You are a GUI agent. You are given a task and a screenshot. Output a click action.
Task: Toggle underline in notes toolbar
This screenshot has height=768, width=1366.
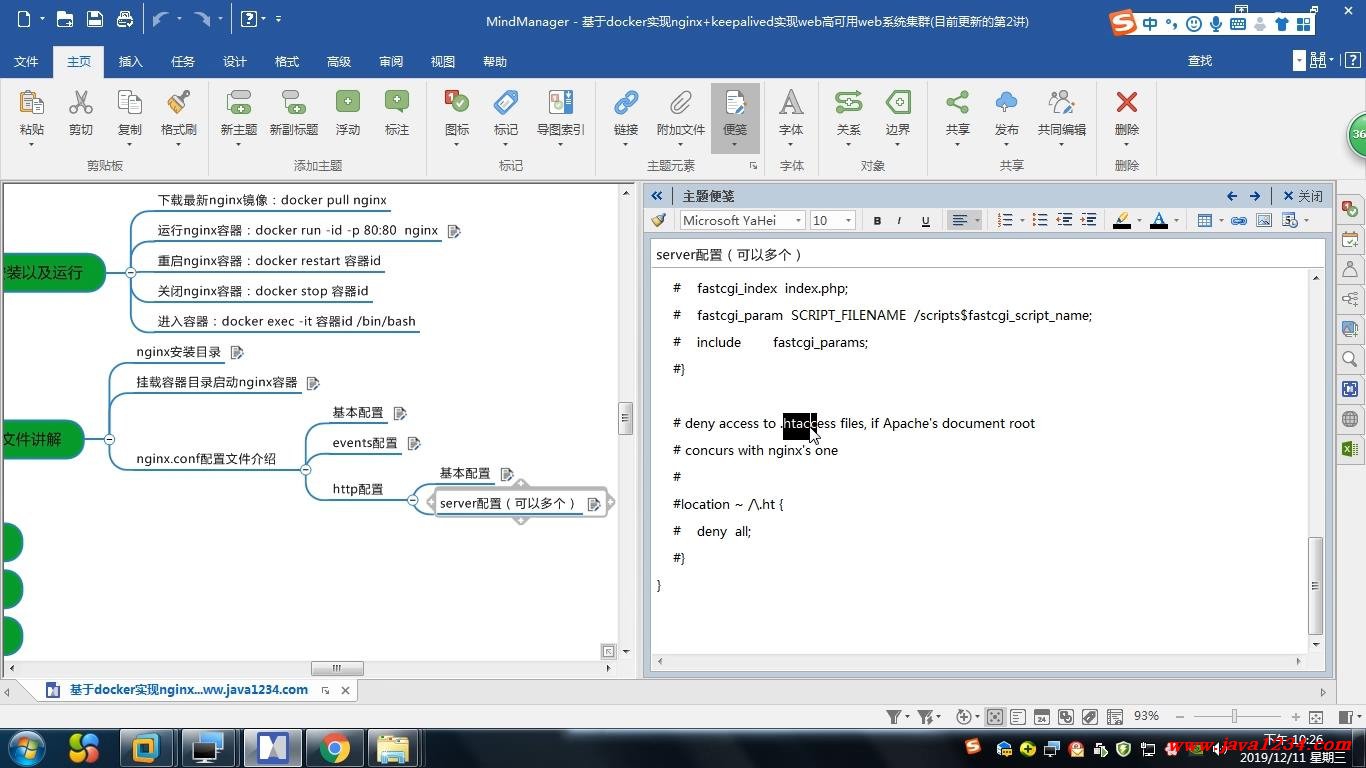pyautogui.click(x=925, y=221)
